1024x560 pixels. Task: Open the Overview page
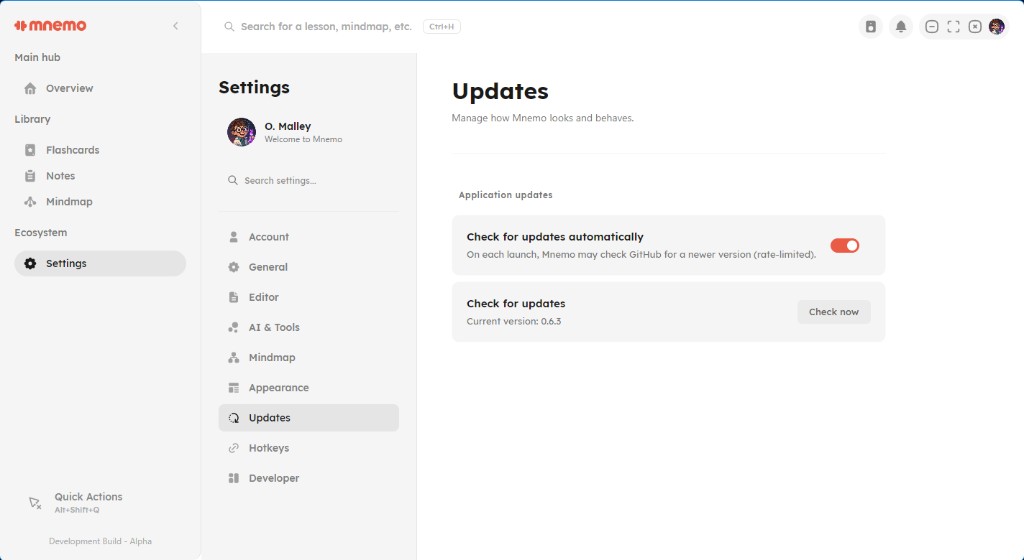(x=100, y=88)
